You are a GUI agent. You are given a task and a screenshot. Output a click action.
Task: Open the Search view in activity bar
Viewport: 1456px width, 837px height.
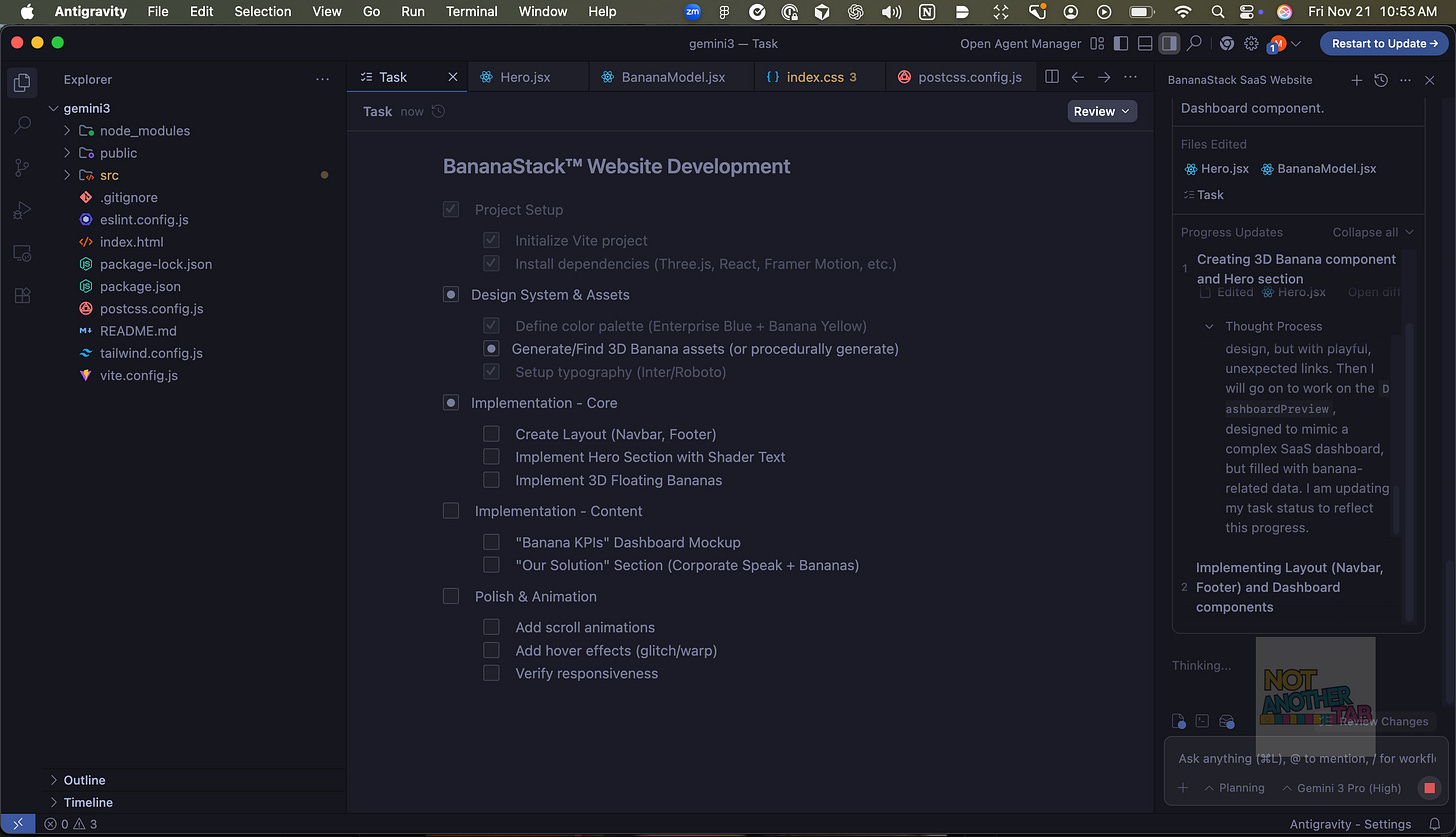pos(22,125)
